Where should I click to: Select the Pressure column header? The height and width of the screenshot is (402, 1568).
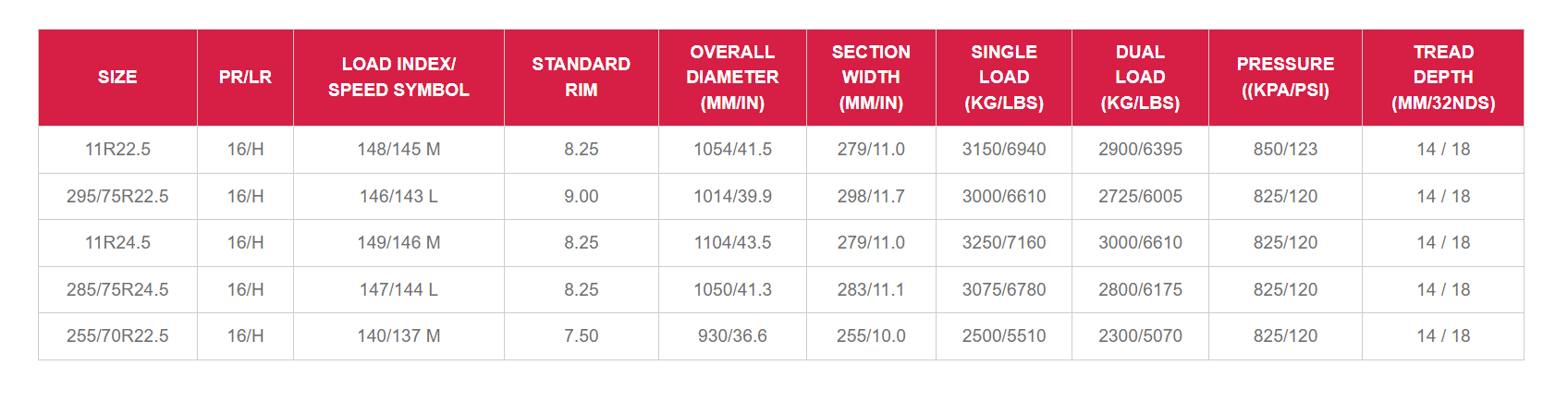[x=1285, y=78]
